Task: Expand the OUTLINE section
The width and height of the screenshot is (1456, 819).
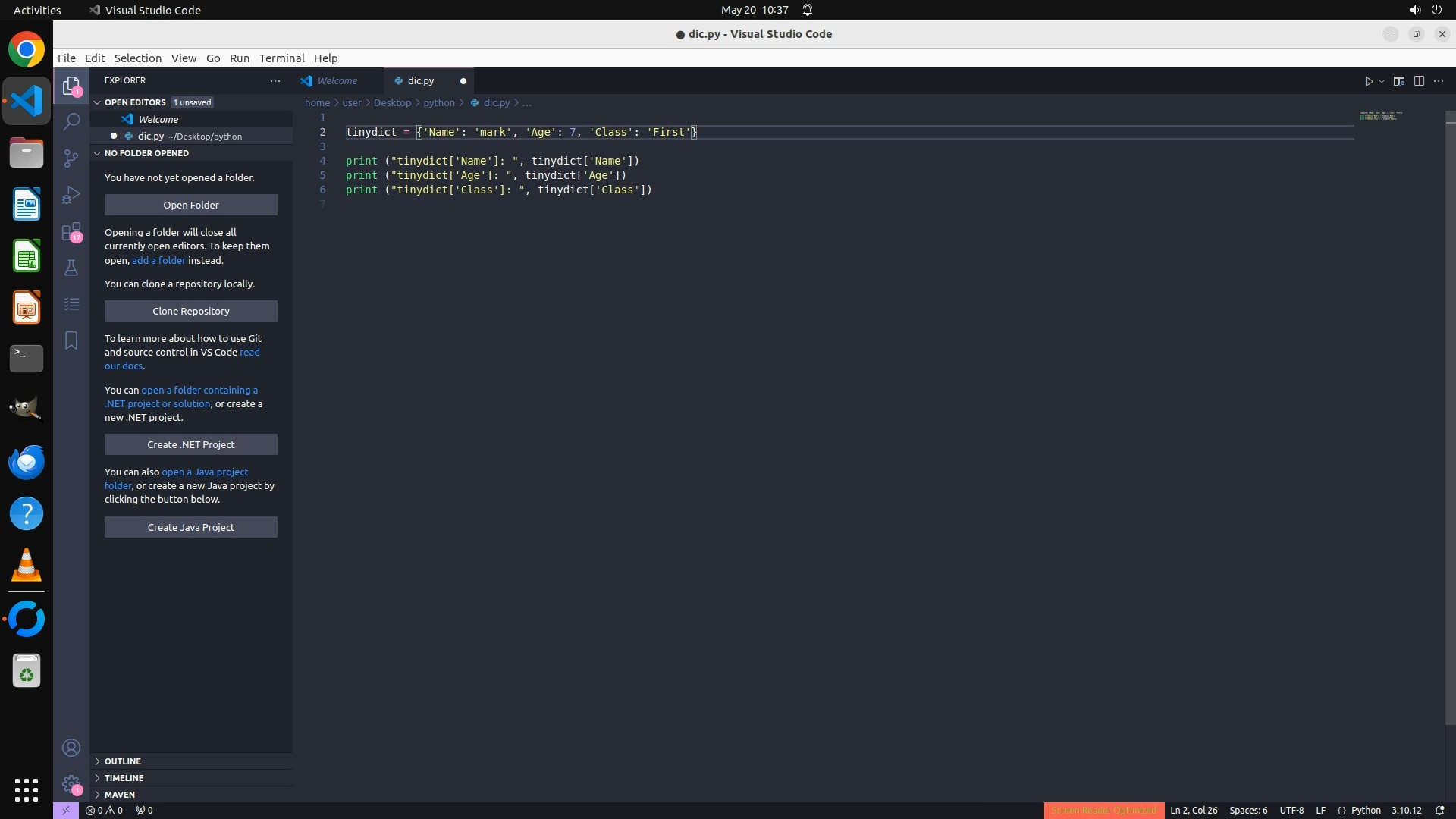Action: (123, 761)
